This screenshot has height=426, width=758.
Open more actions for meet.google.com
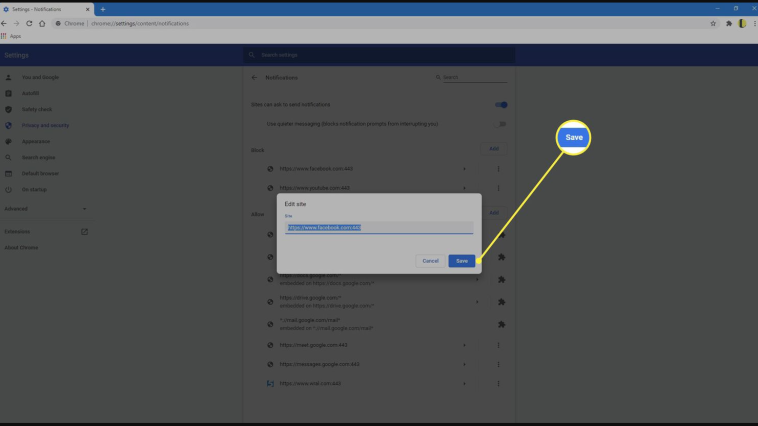click(498, 345)
